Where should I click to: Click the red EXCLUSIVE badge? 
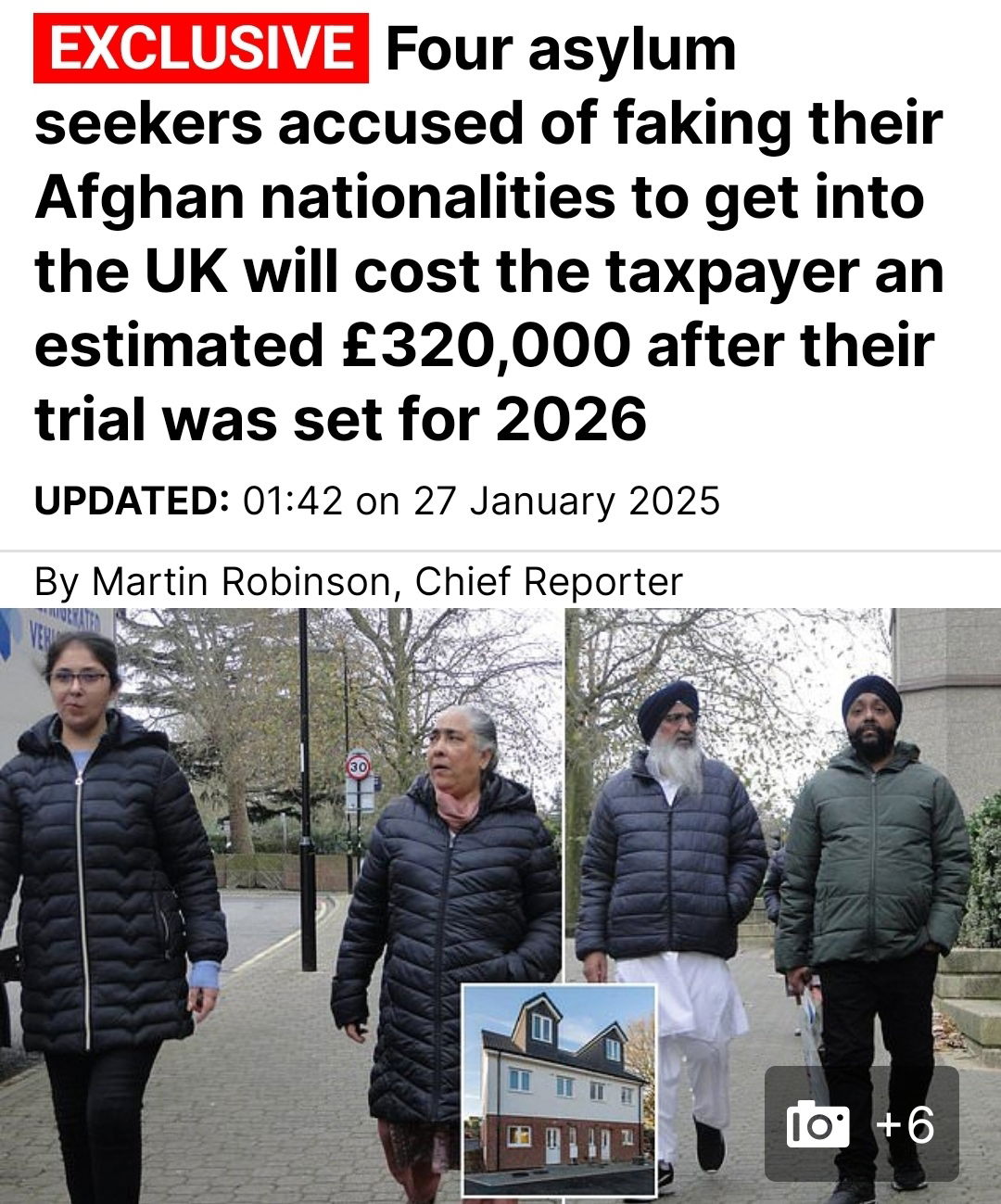tap(201, 48)
